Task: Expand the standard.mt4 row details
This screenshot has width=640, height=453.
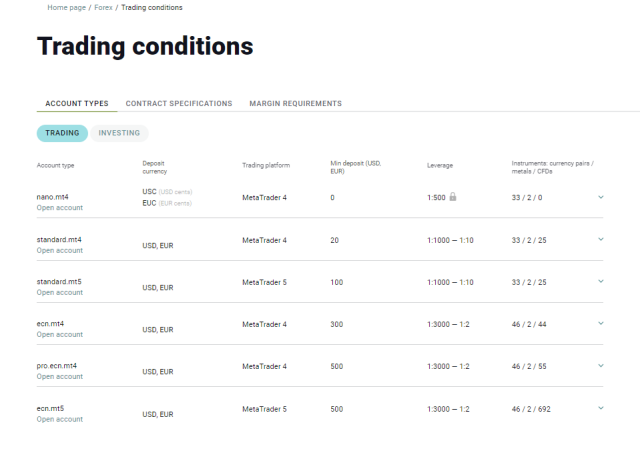Action: point(601,239)
